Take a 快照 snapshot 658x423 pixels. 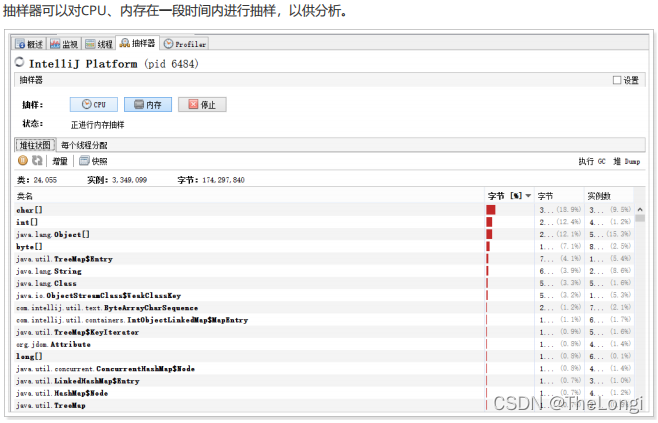point(93,161)
